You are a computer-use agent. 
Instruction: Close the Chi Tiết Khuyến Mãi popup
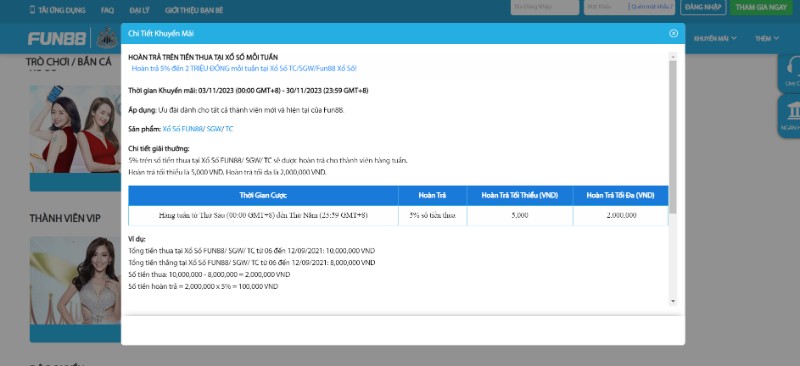click(x=673, y=33)
